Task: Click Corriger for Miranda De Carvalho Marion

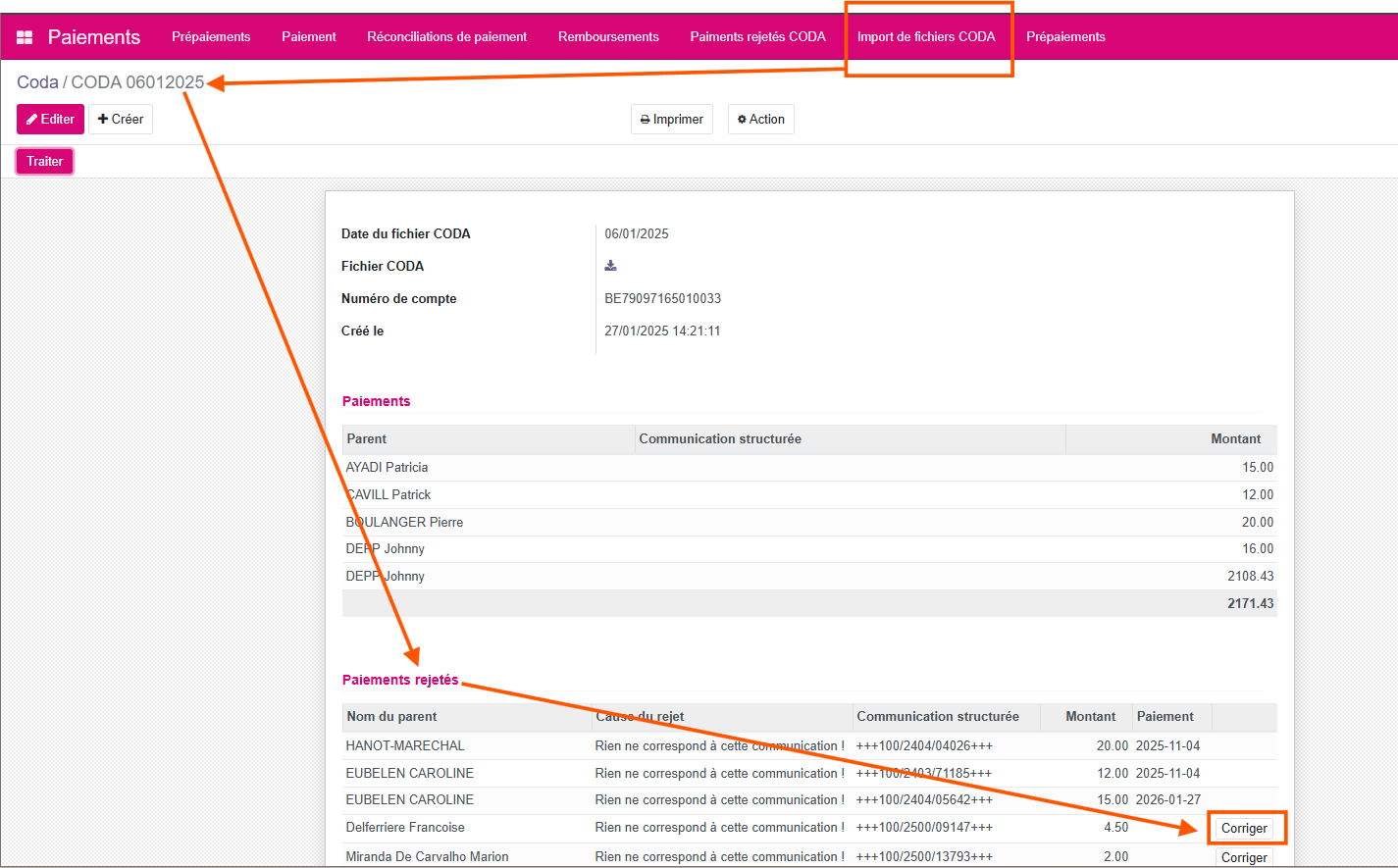Action: coord(1243,857)
